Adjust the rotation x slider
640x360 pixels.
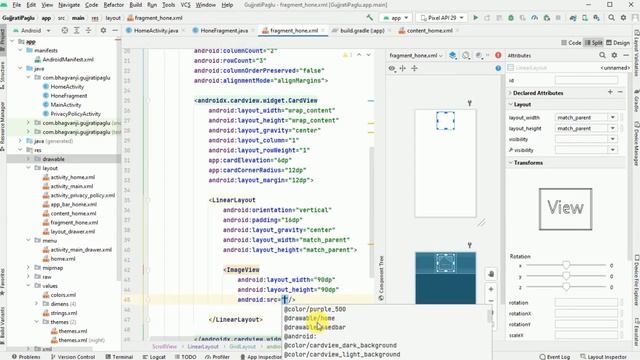point(566,266)
